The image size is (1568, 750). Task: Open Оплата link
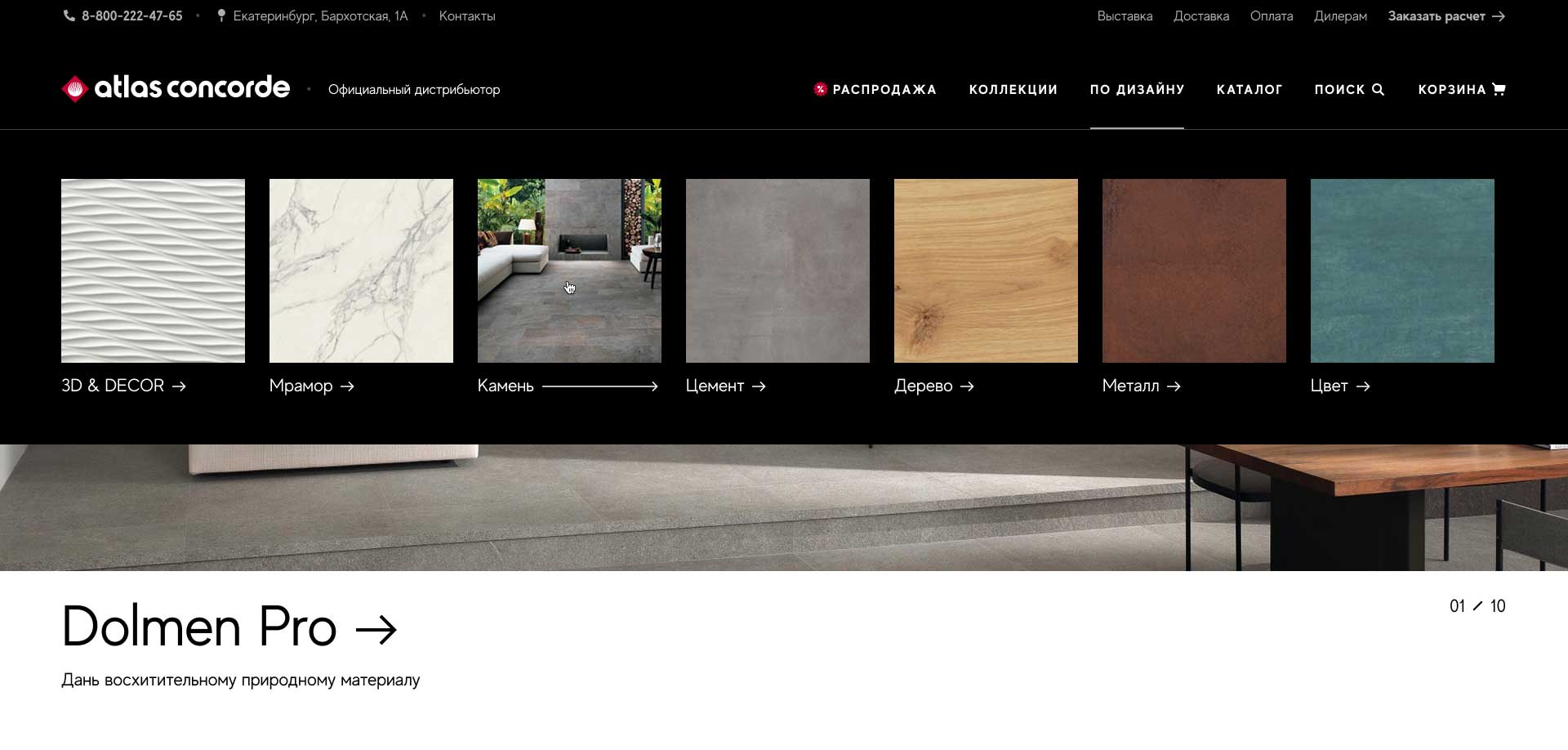tap(1272, 16)
